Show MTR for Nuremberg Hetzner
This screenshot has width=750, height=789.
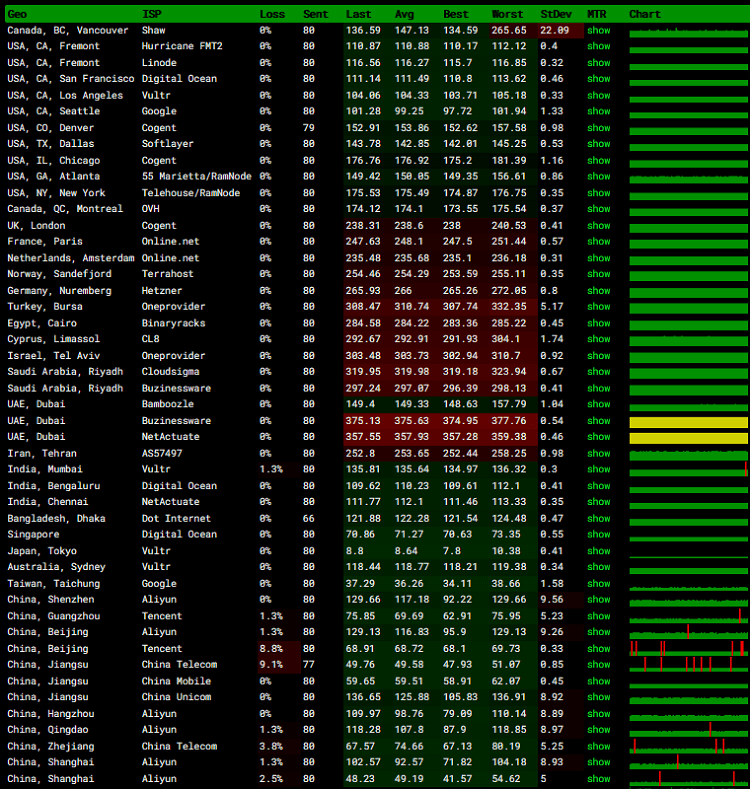click(x=598, y=290)
